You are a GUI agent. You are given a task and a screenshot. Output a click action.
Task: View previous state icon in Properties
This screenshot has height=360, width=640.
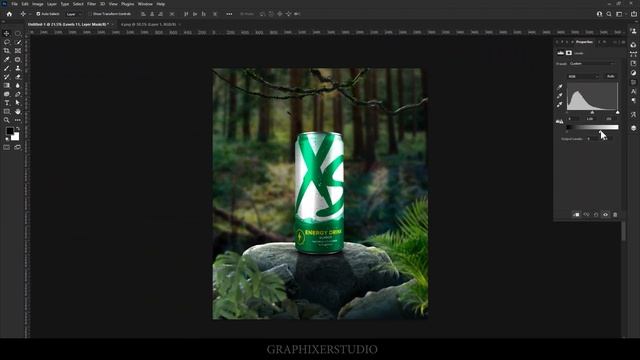(x=586, y=214)
